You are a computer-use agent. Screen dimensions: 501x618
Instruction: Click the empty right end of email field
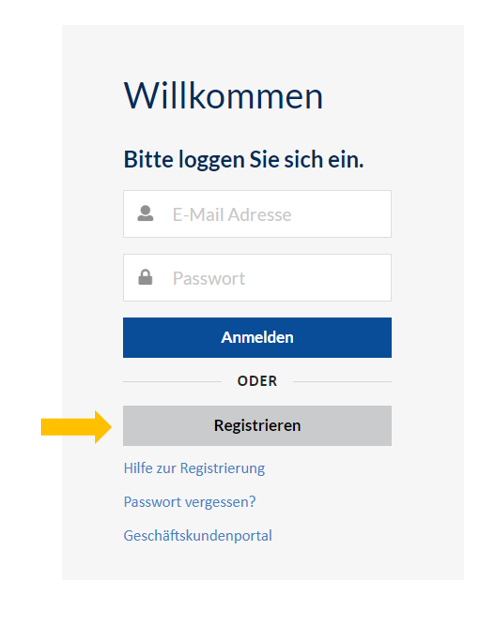click(355, 214)
